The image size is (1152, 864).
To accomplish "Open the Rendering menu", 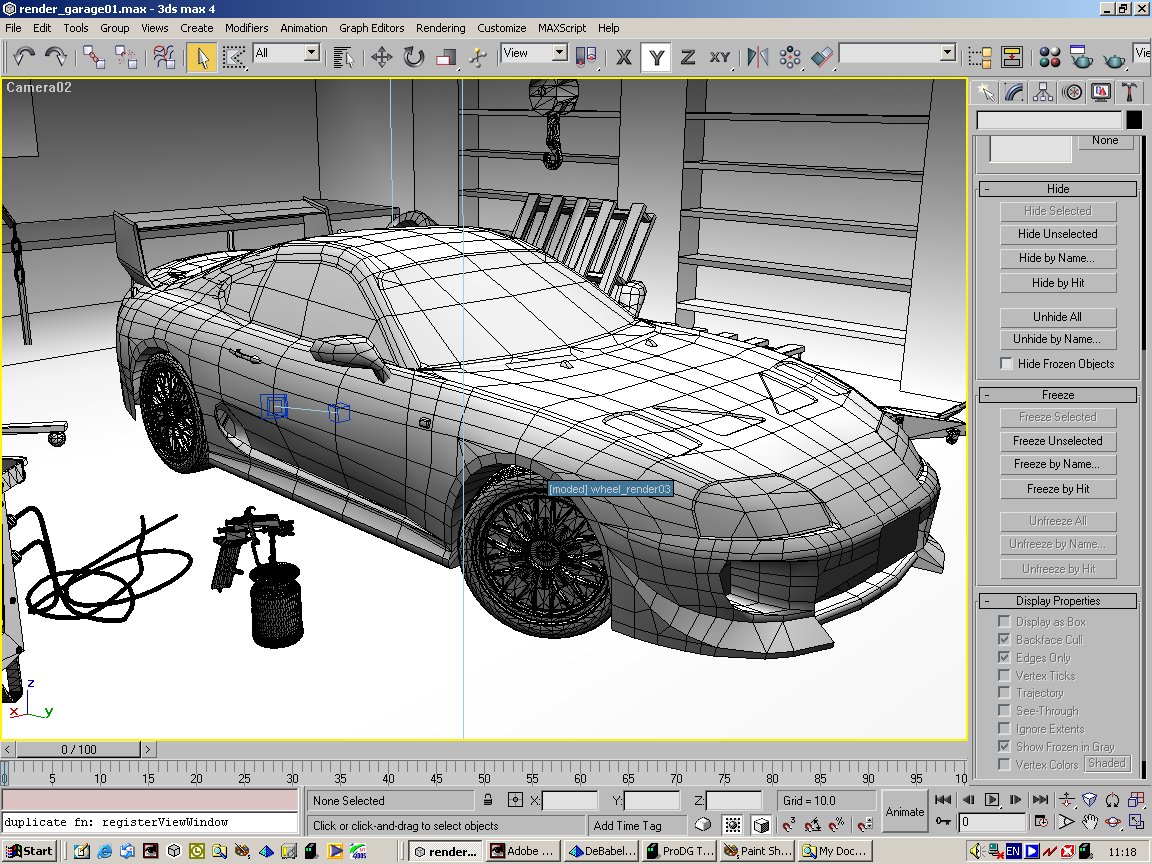I will [x=440, y=28].
